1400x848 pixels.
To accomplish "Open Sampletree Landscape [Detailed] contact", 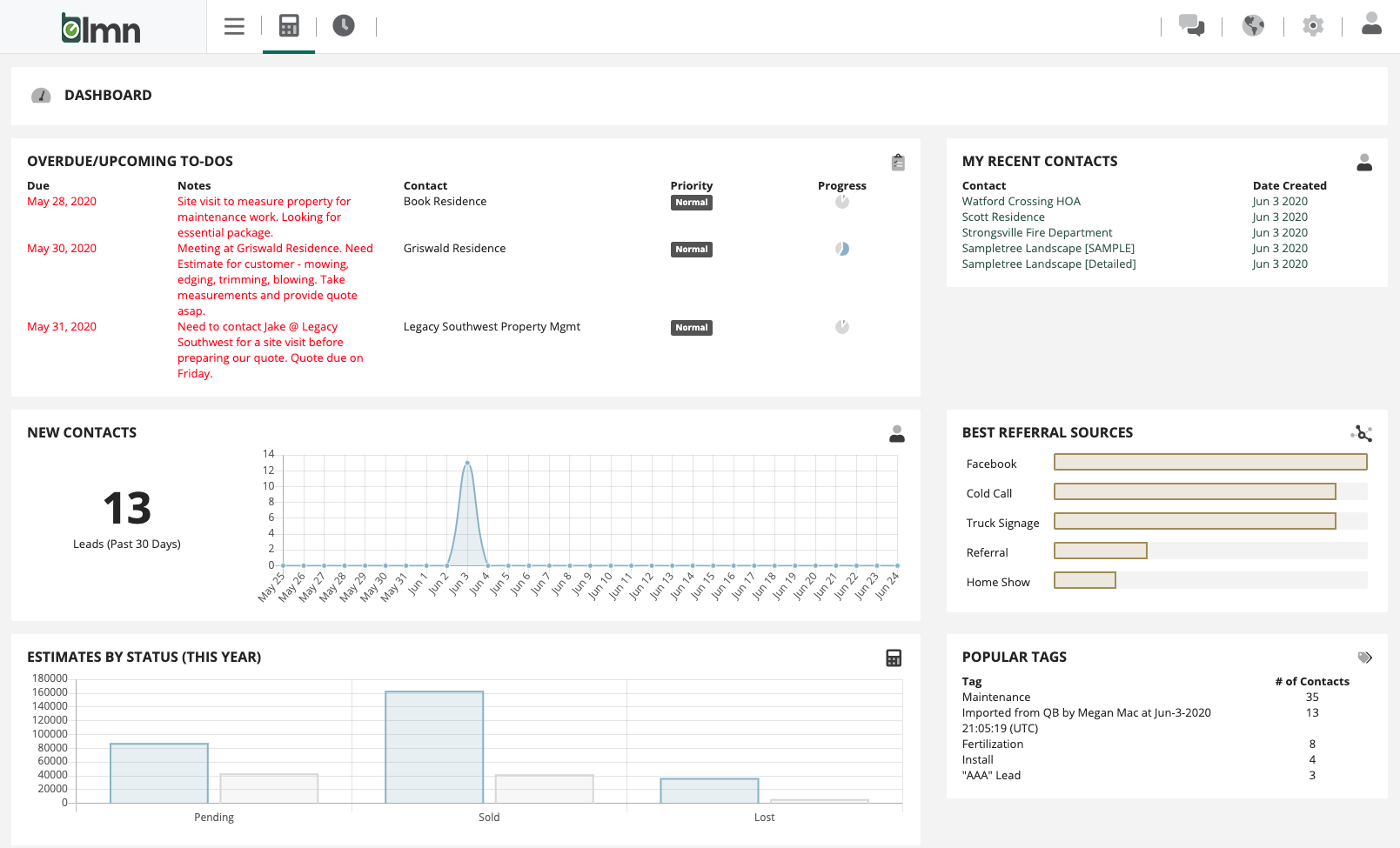I will click(1048, 264).
